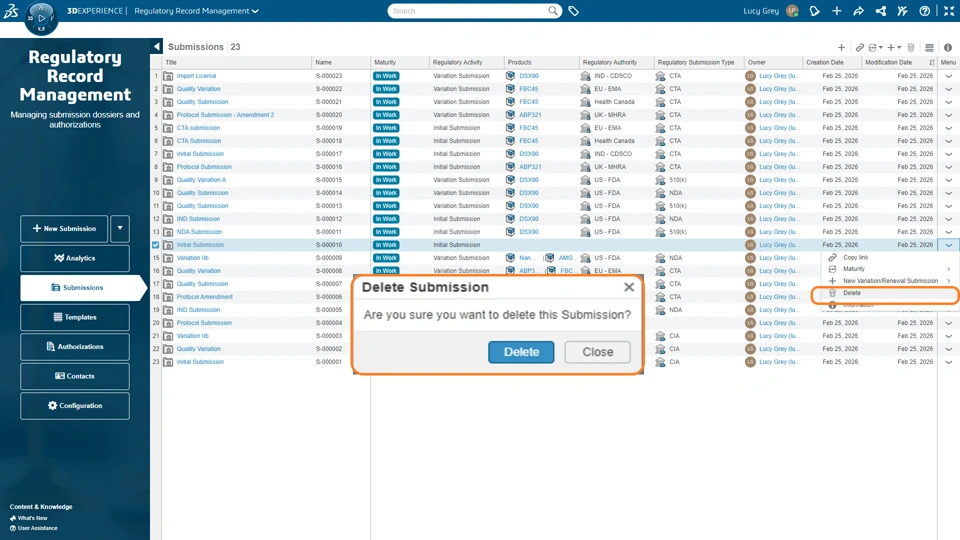Open the new variation plus dropdown in toolbar

pos(894,47)
